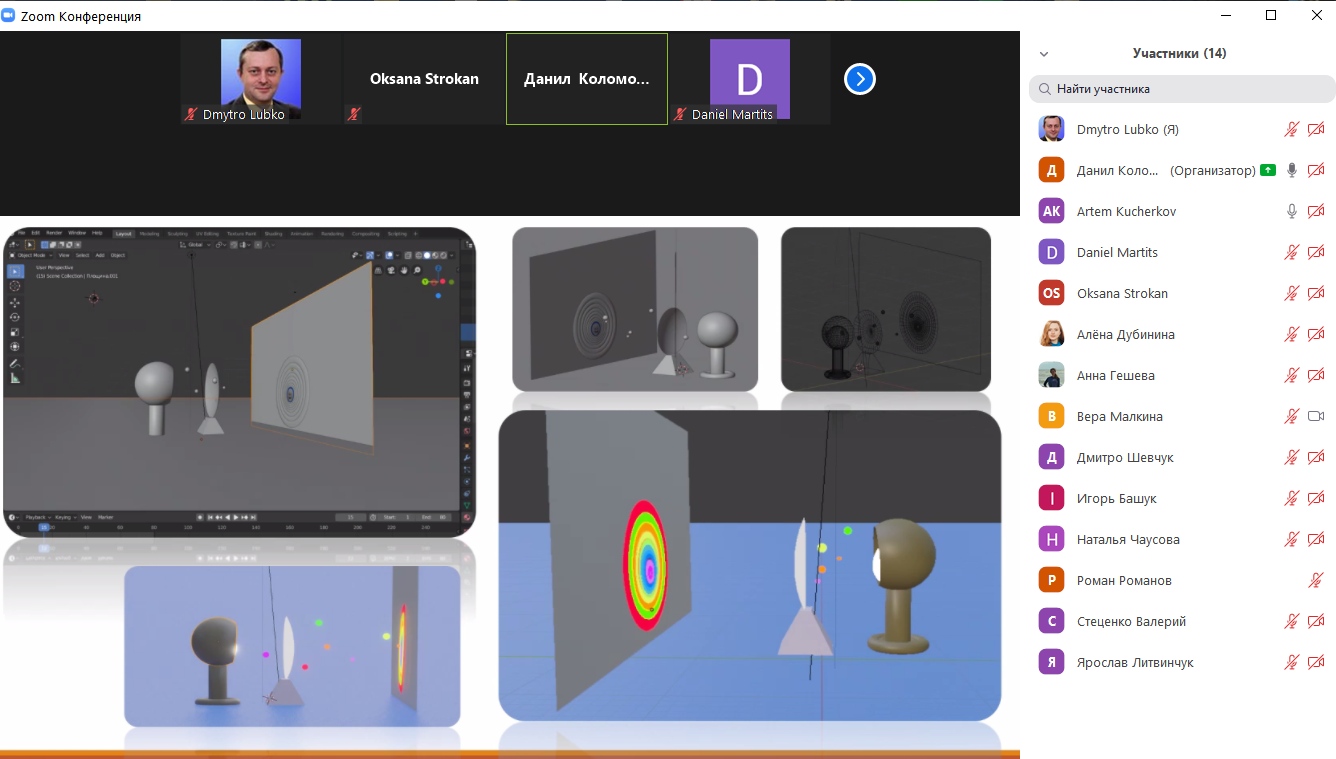Click Dmytro Lubko's camera-off icon in participants list
The height and width of the screenshot is (759, 1336).
(1316, 129)
